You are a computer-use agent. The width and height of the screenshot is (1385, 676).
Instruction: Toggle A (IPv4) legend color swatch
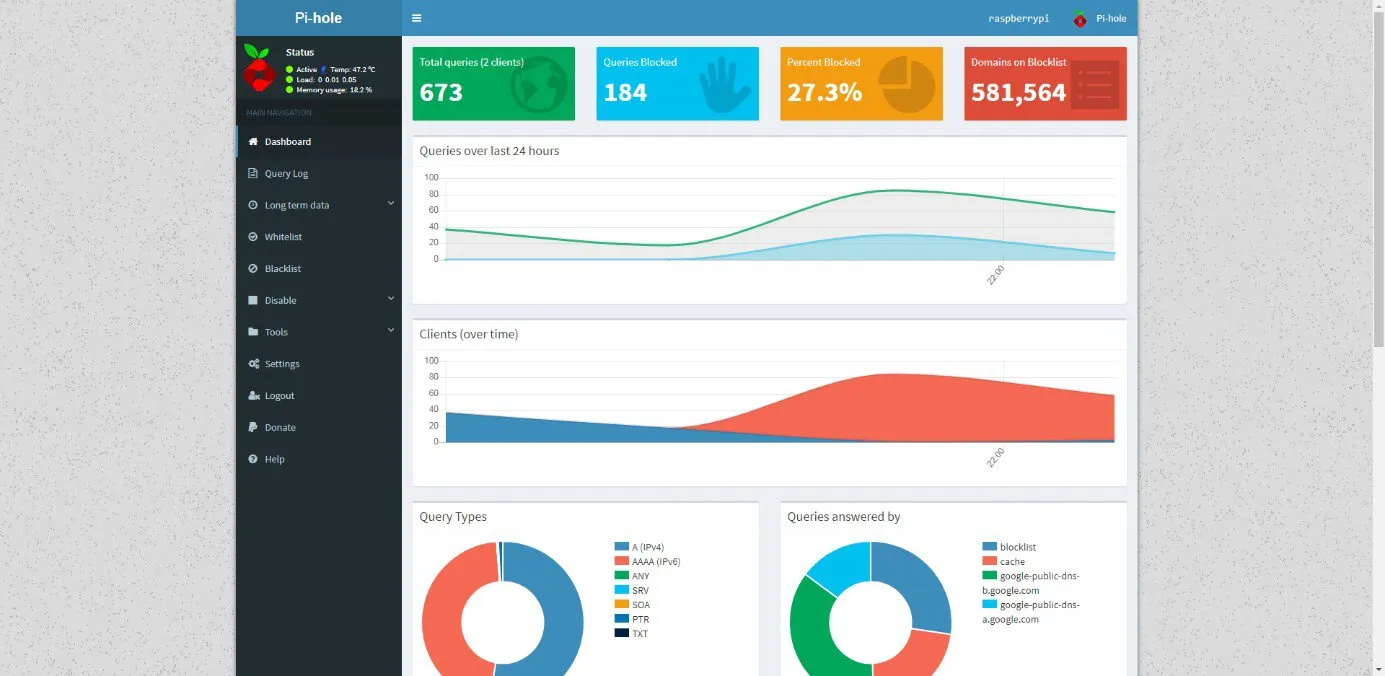coord(621,547)
